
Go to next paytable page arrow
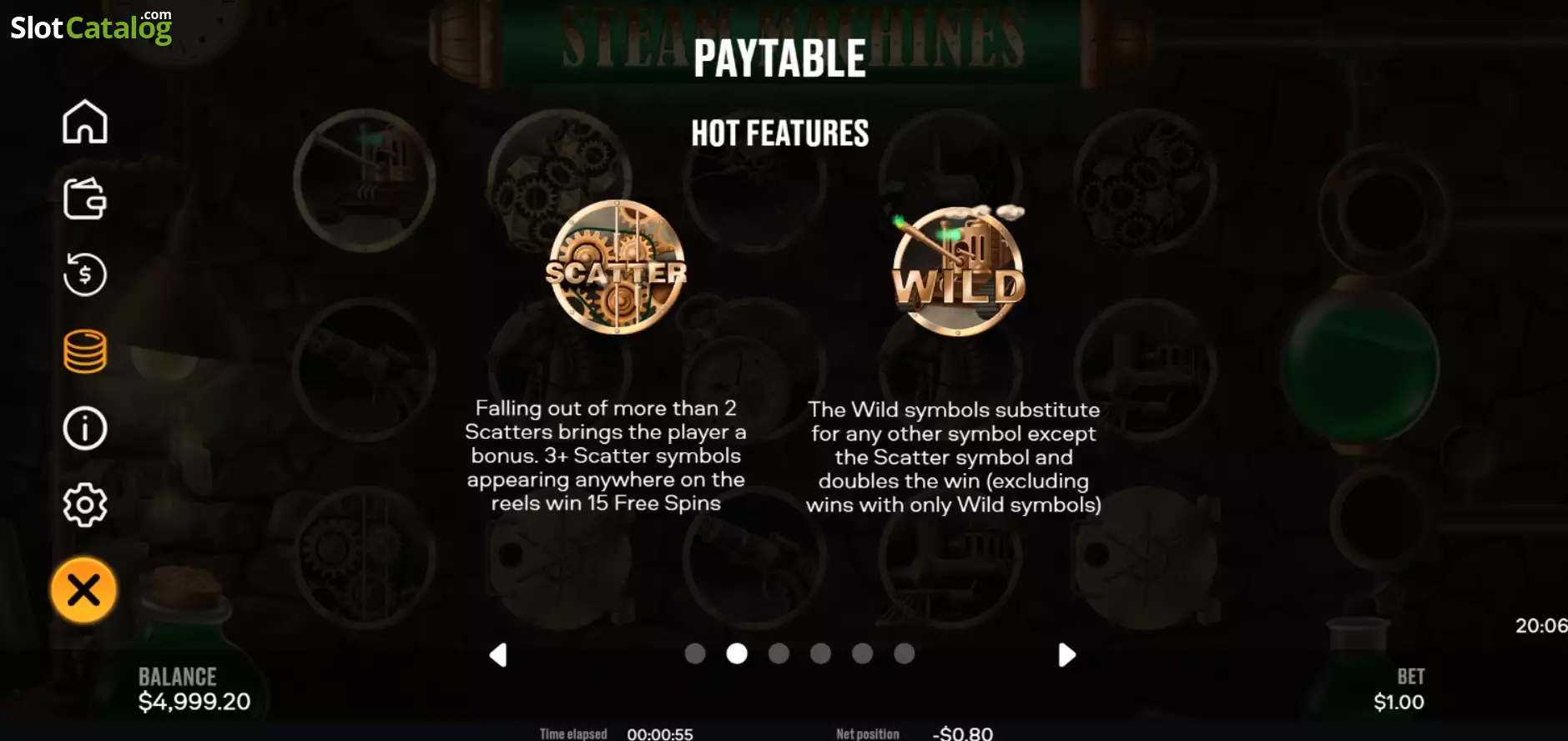point(1066,655)
